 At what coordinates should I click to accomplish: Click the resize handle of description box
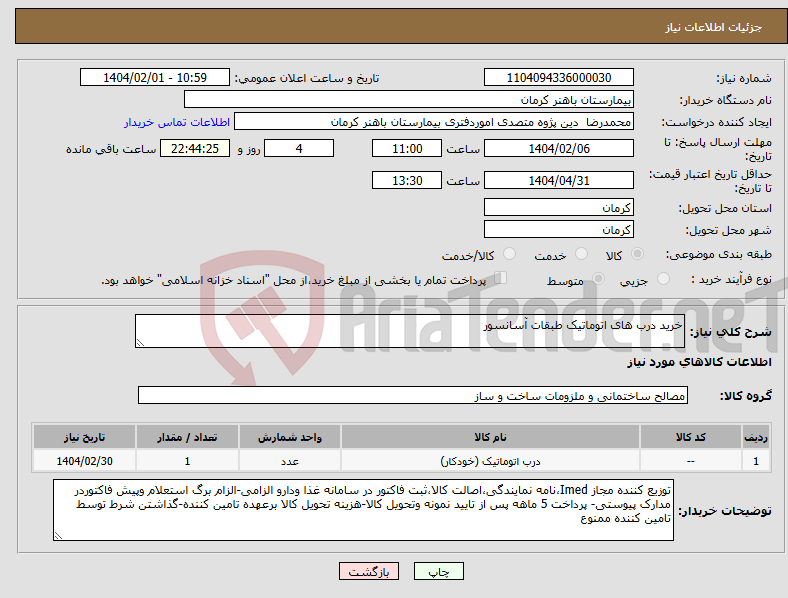click(140, 343)
